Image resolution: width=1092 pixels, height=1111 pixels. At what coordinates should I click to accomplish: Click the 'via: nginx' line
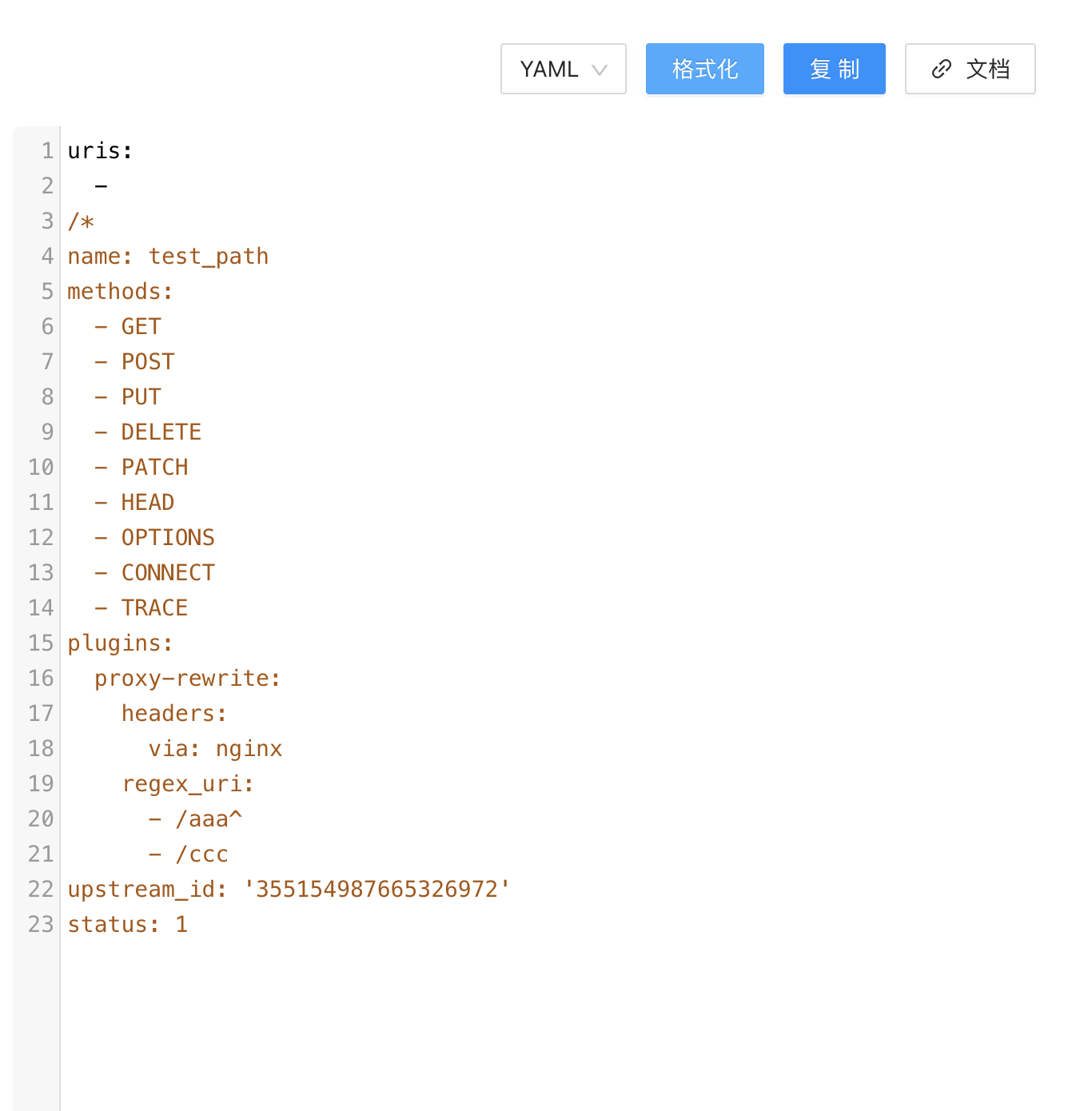point(215,748)
